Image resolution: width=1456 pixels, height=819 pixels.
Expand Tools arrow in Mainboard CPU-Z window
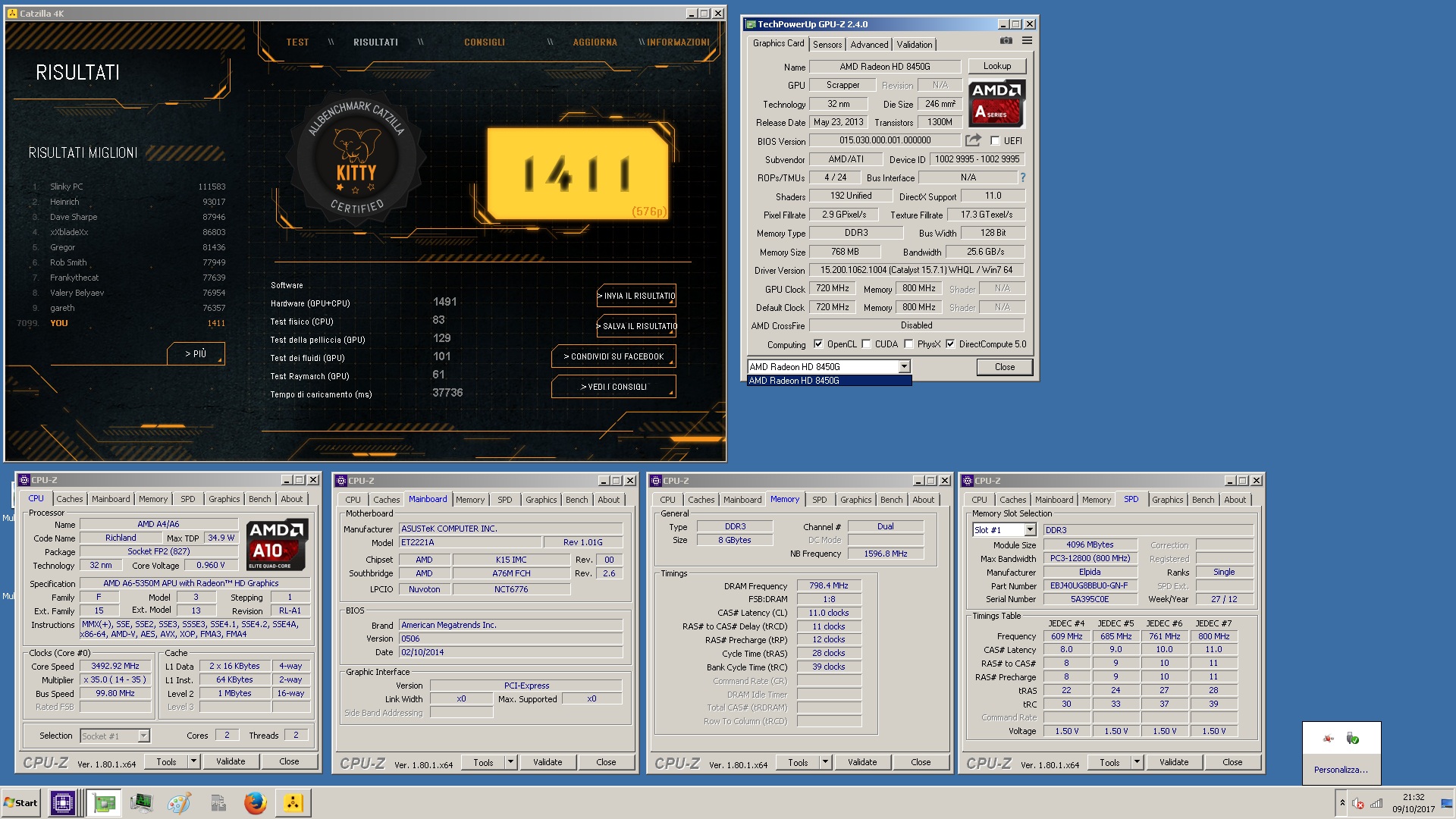(510, 762)
